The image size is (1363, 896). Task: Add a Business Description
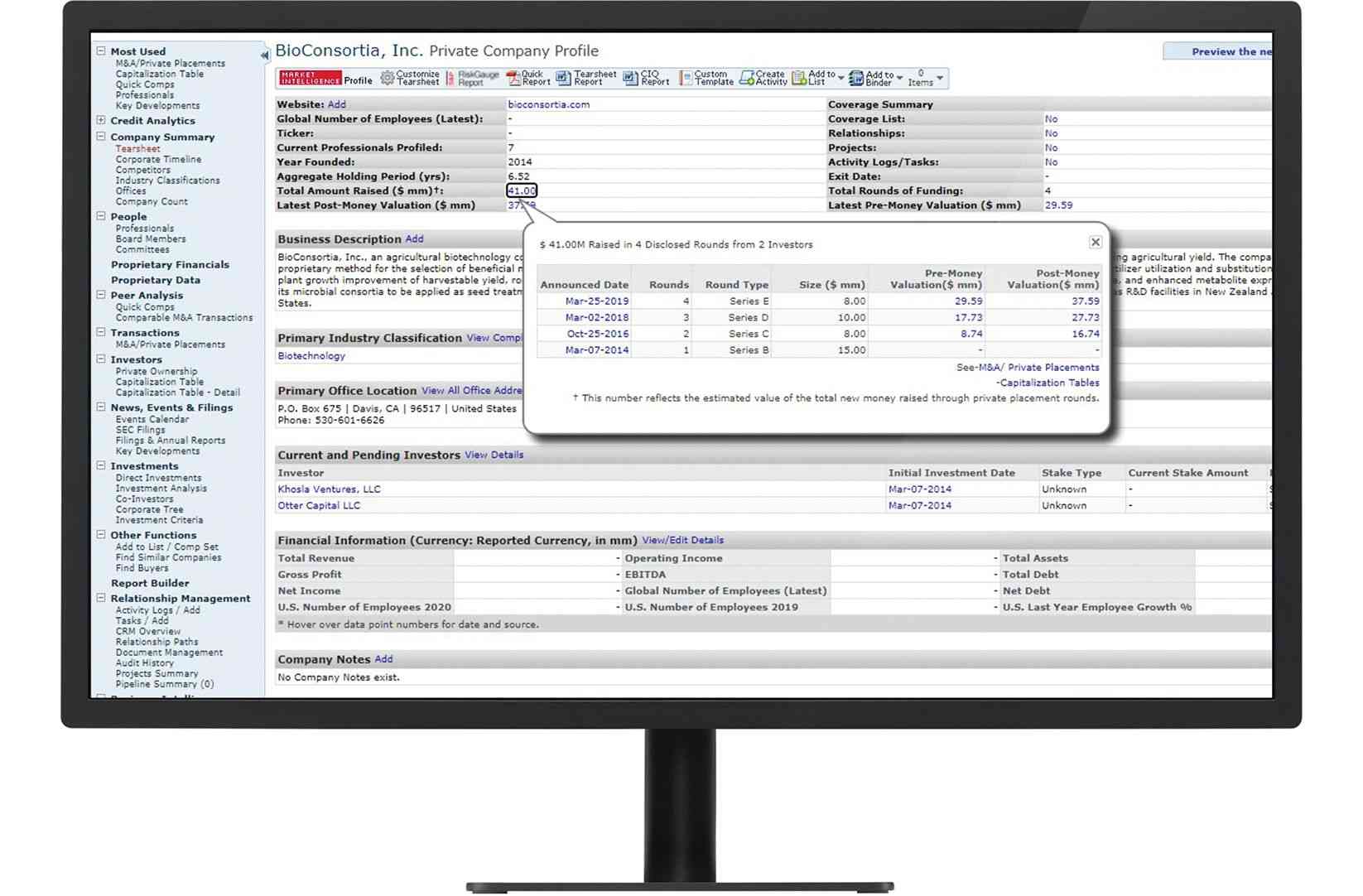pos(414,238)
